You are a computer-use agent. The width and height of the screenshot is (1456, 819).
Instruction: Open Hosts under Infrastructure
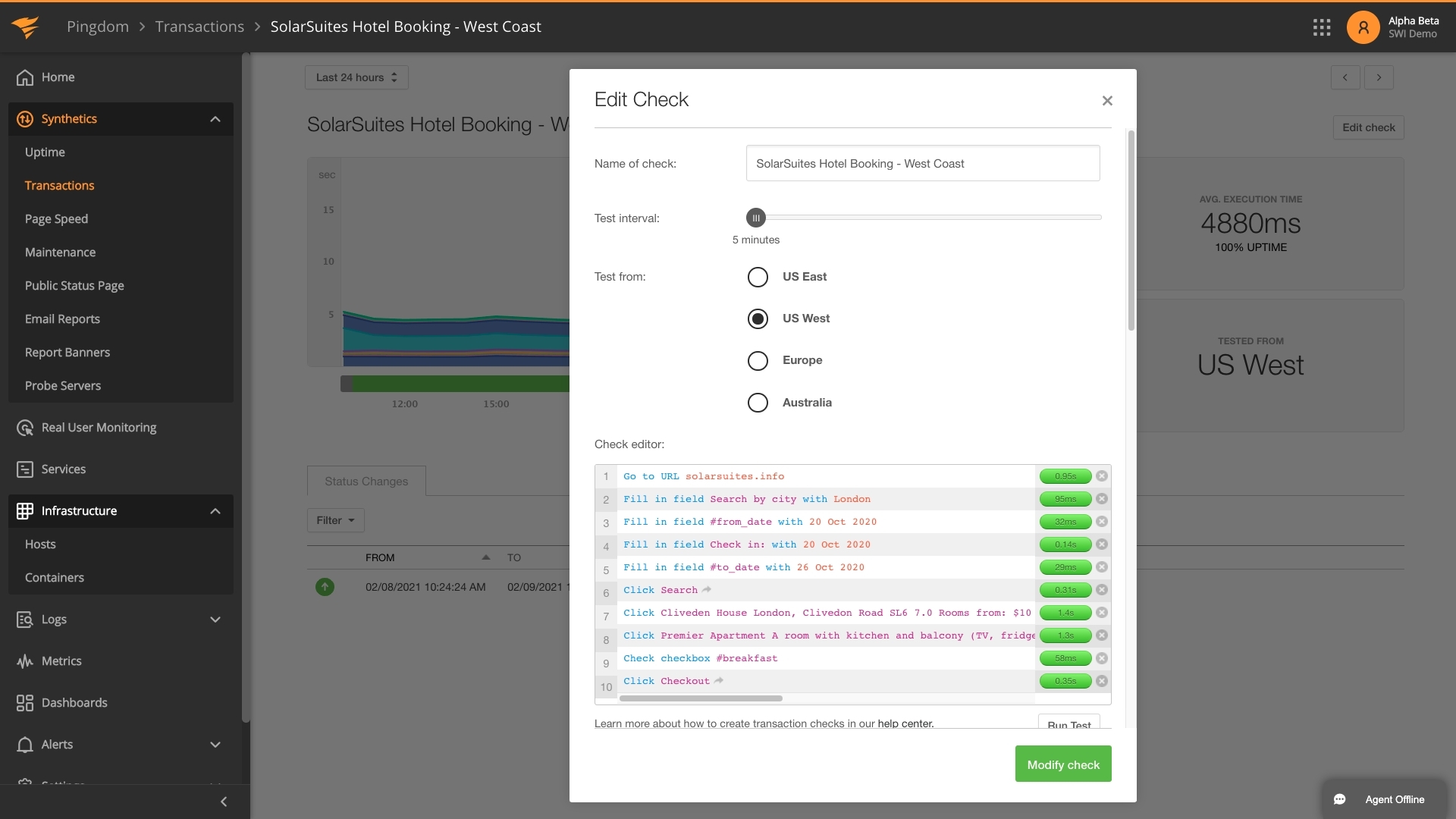pyautogui.click(x=40, y=544)
